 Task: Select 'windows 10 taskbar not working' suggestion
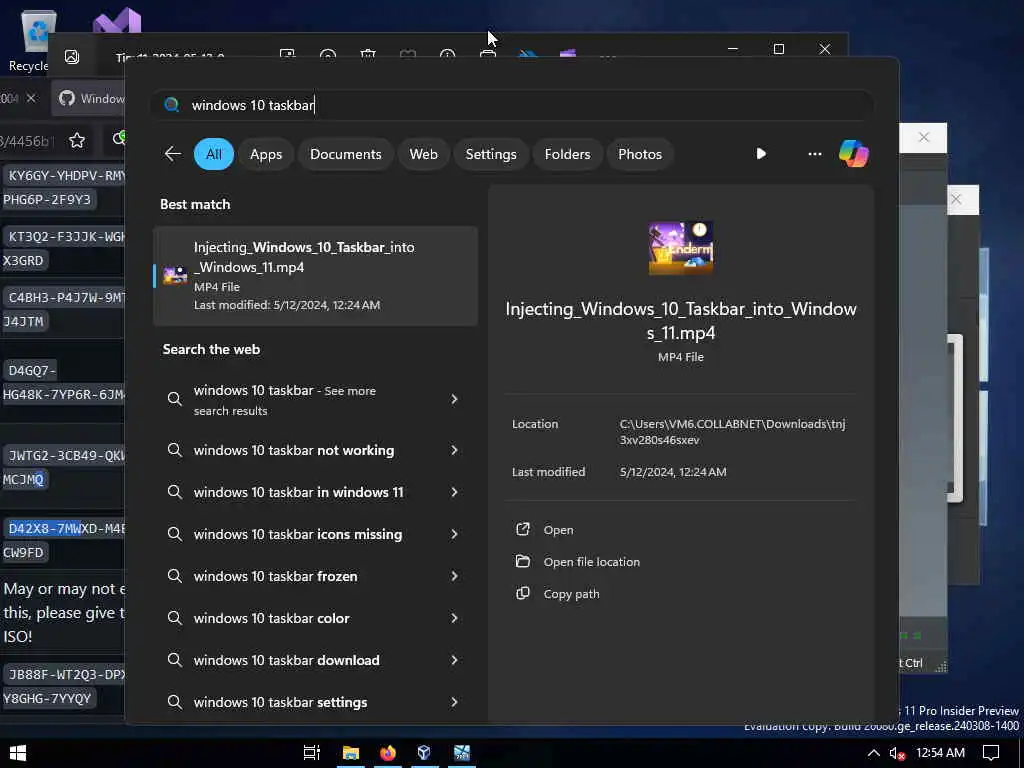[294, 450]
